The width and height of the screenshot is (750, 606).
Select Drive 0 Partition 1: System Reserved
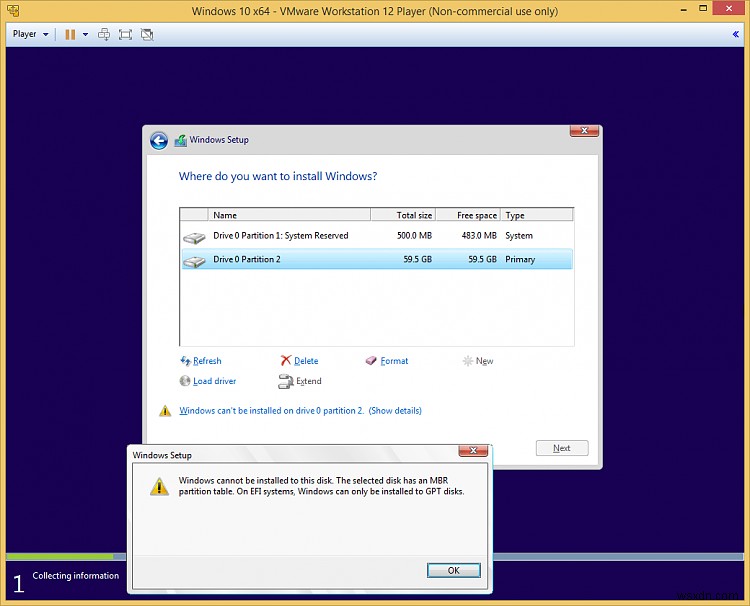pos(377,236)
